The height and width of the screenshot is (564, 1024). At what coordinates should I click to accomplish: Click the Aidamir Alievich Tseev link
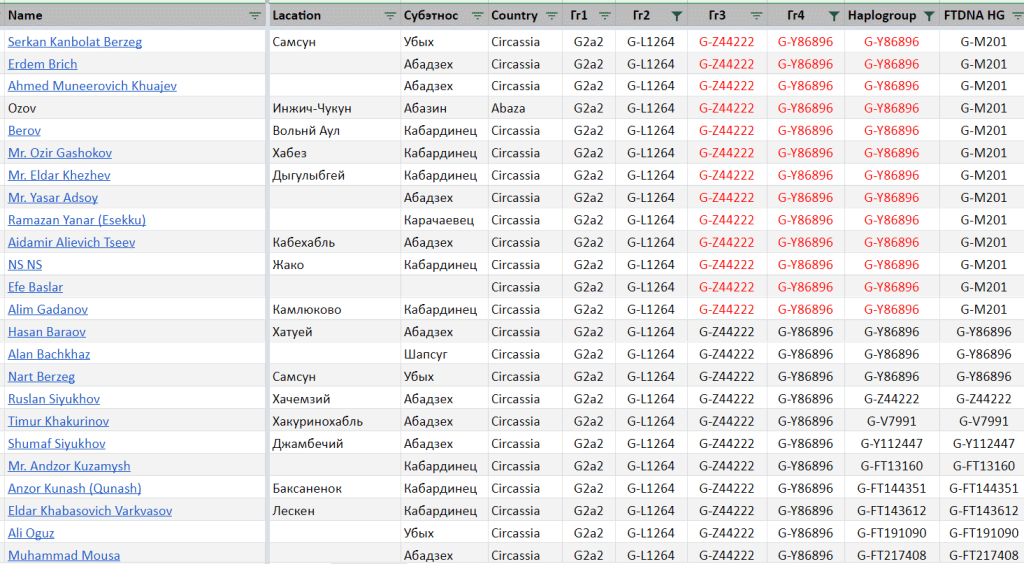coord(71,242)
